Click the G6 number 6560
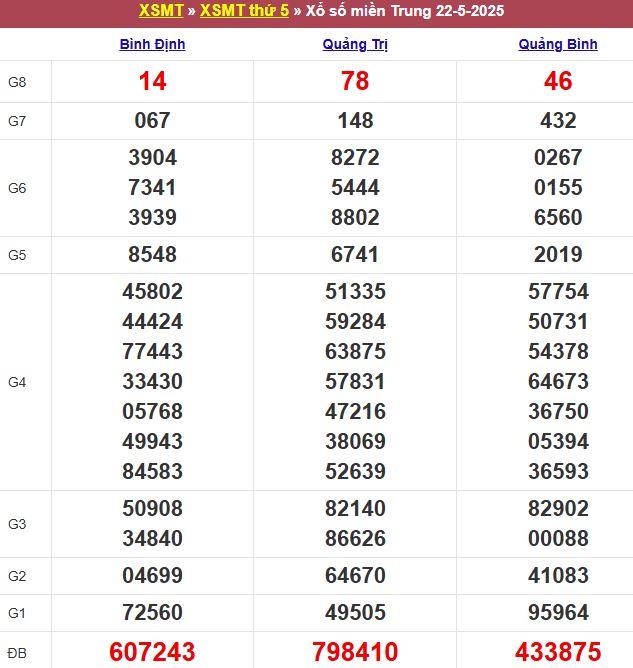This screenshot has width=633, height=668. (x=558, y=217)
